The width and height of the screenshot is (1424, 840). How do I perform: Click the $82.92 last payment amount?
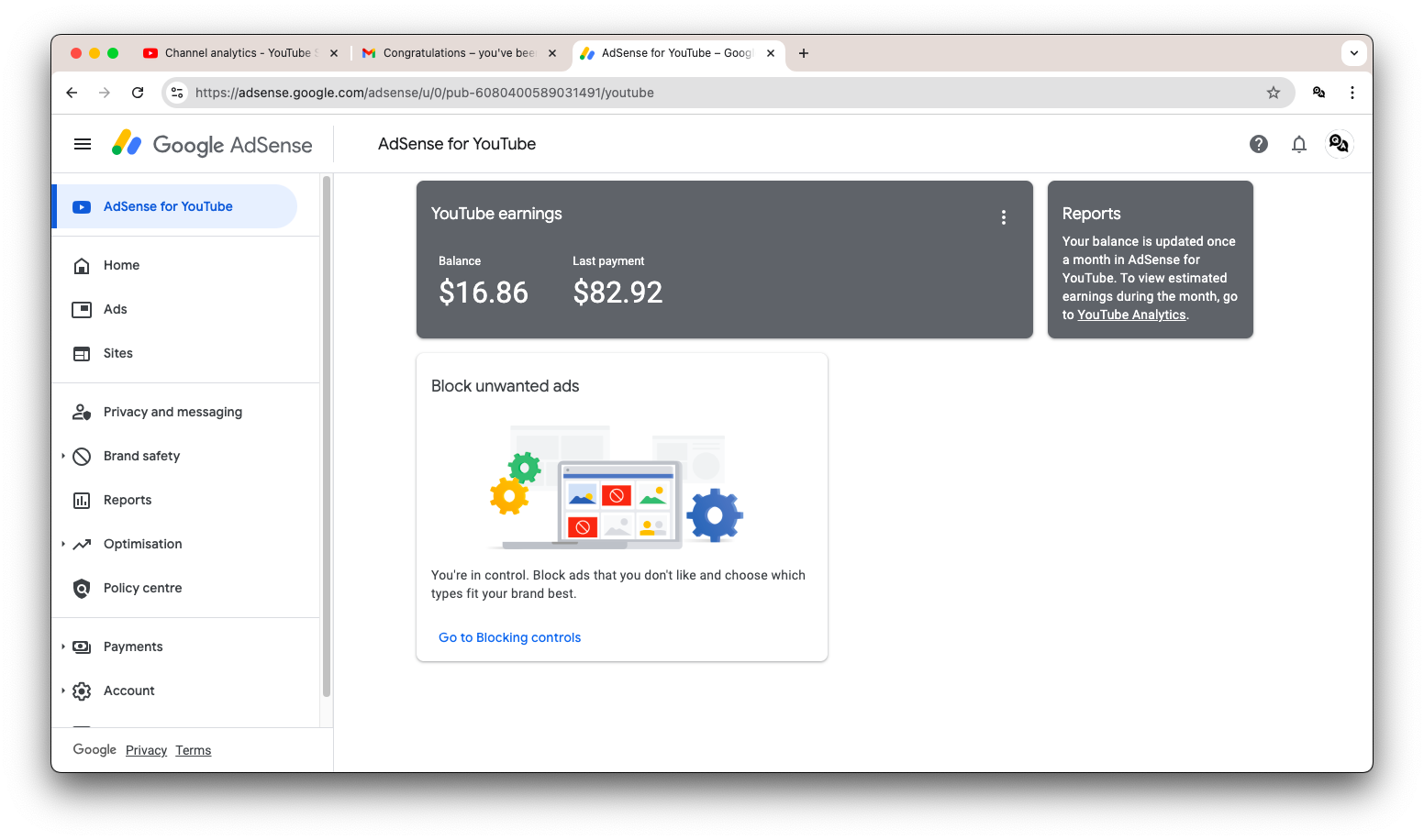[x=617, y=293]
